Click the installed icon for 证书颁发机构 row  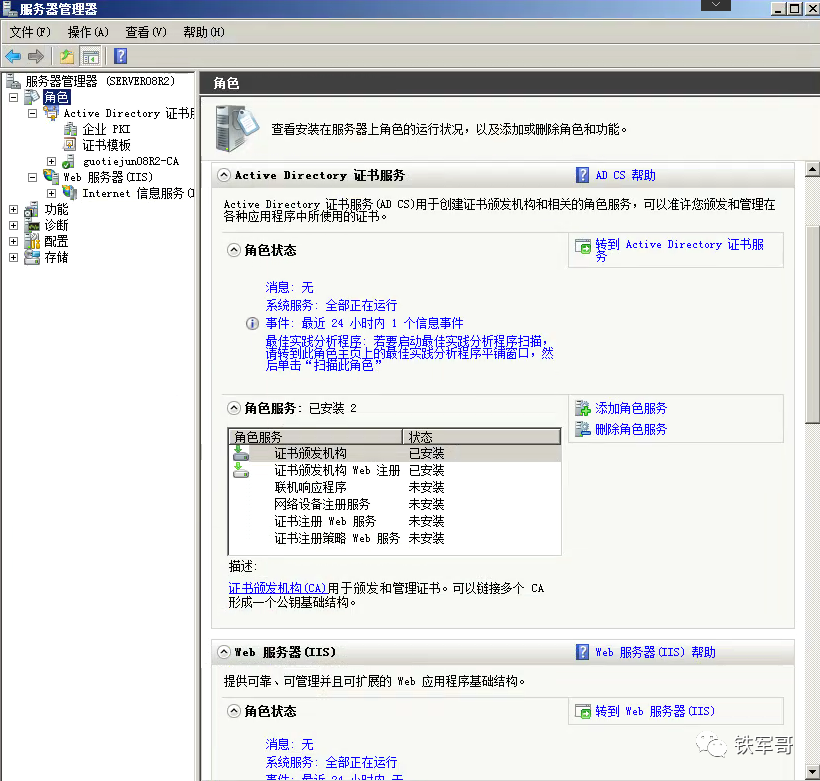point(241,453)
